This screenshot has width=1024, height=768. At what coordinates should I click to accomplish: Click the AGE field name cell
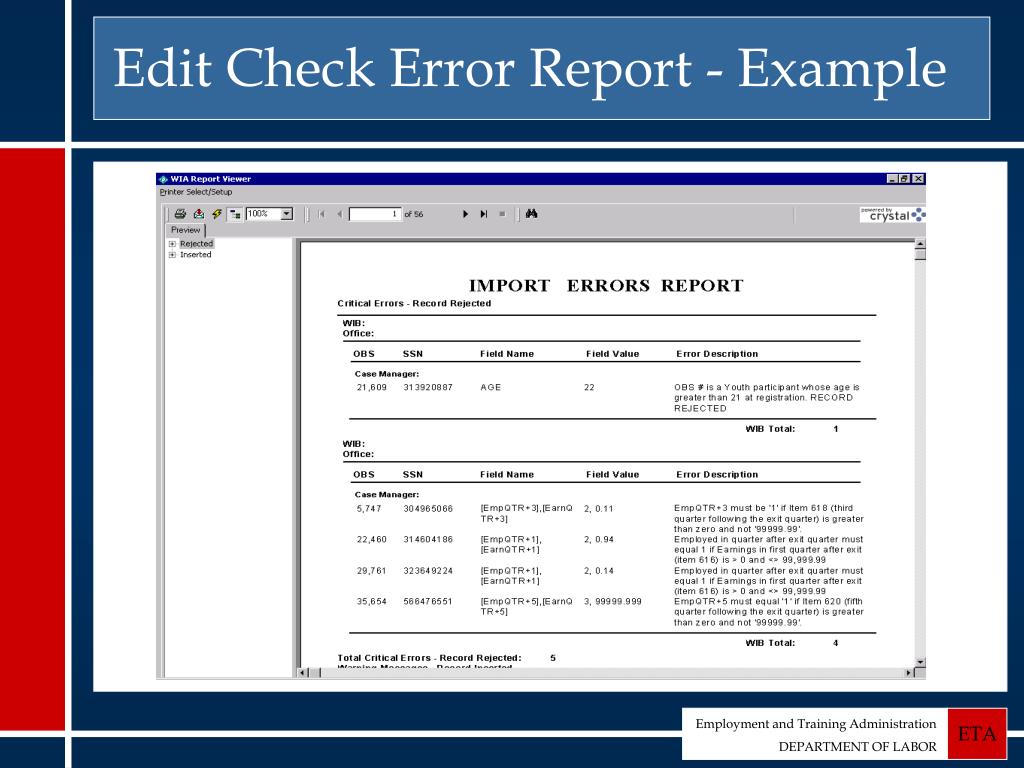click(x=490, y=387)
